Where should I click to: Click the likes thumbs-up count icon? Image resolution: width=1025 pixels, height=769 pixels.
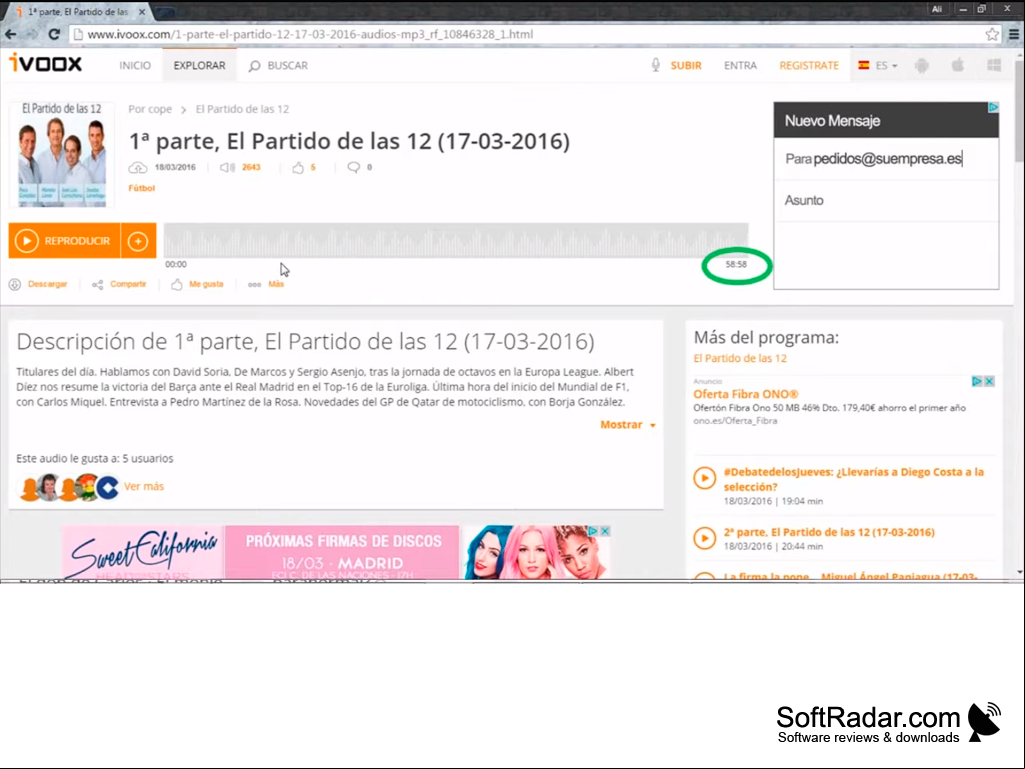click(x=298, y=167)
